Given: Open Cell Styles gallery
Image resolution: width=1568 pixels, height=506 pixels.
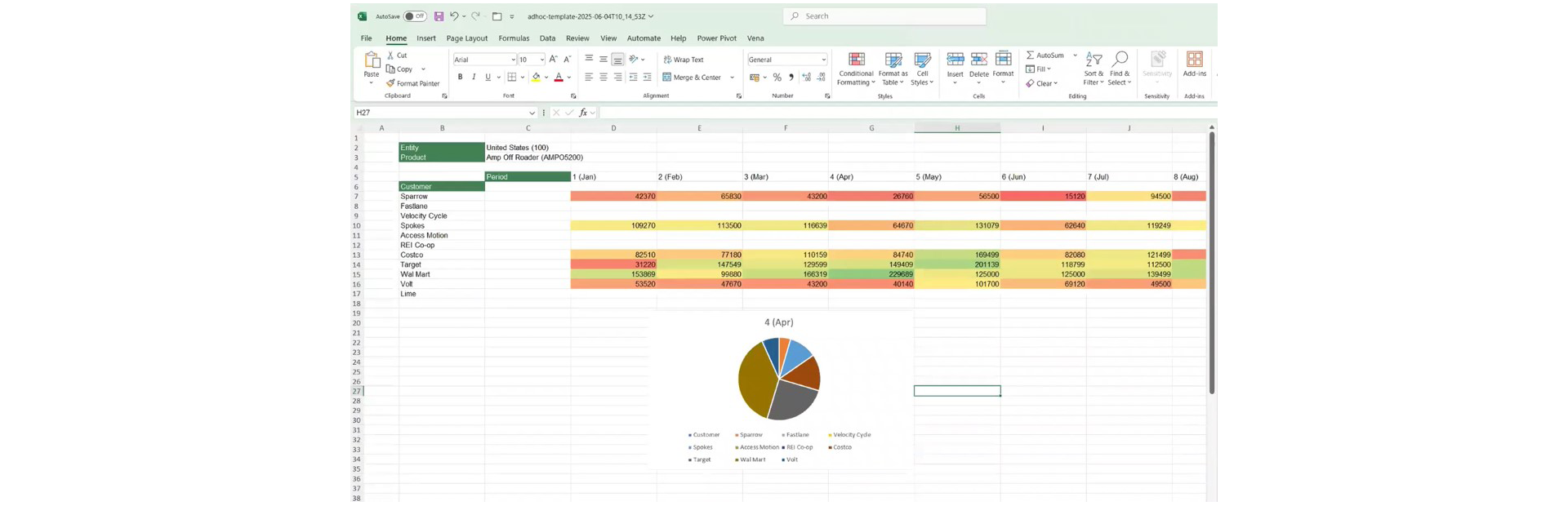Looking at the screenshot, I should (922, 69).
